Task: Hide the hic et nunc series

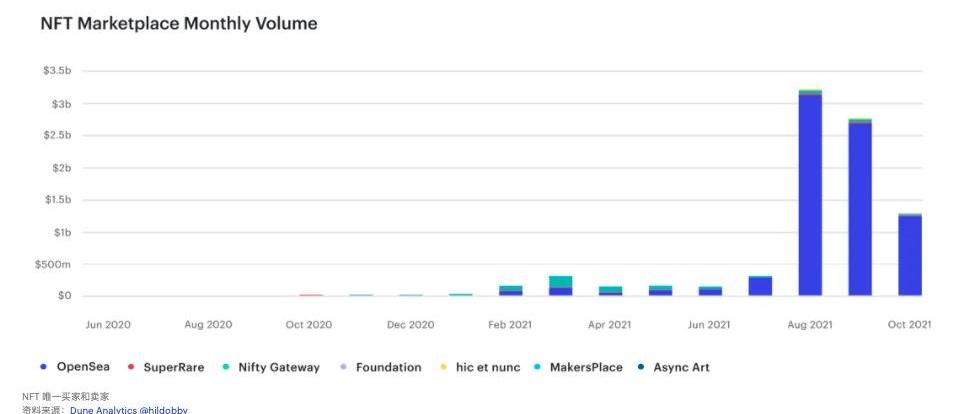Action: point(485,367)
